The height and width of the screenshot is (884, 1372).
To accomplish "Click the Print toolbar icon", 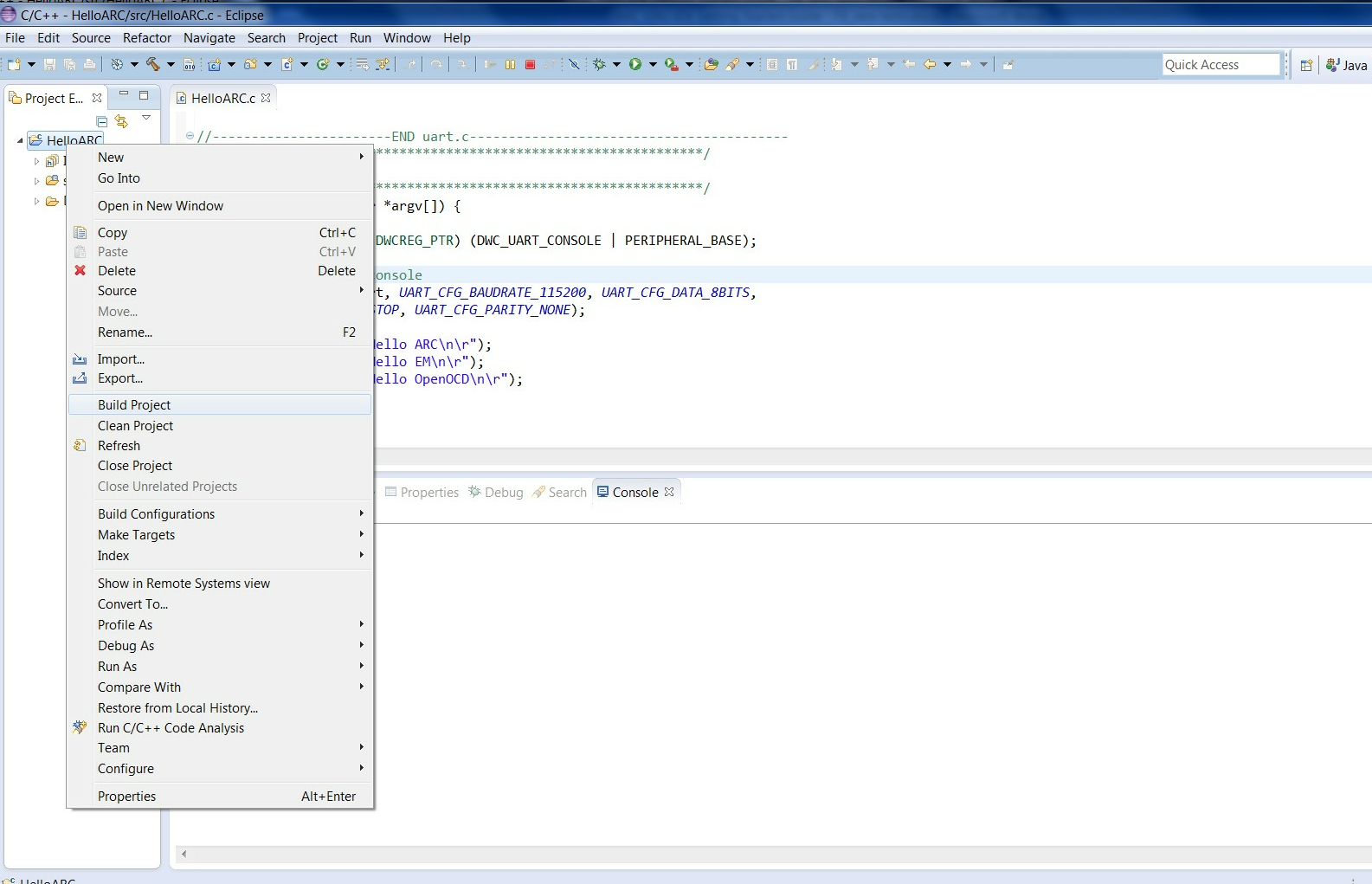I will [x=89, y=64].
